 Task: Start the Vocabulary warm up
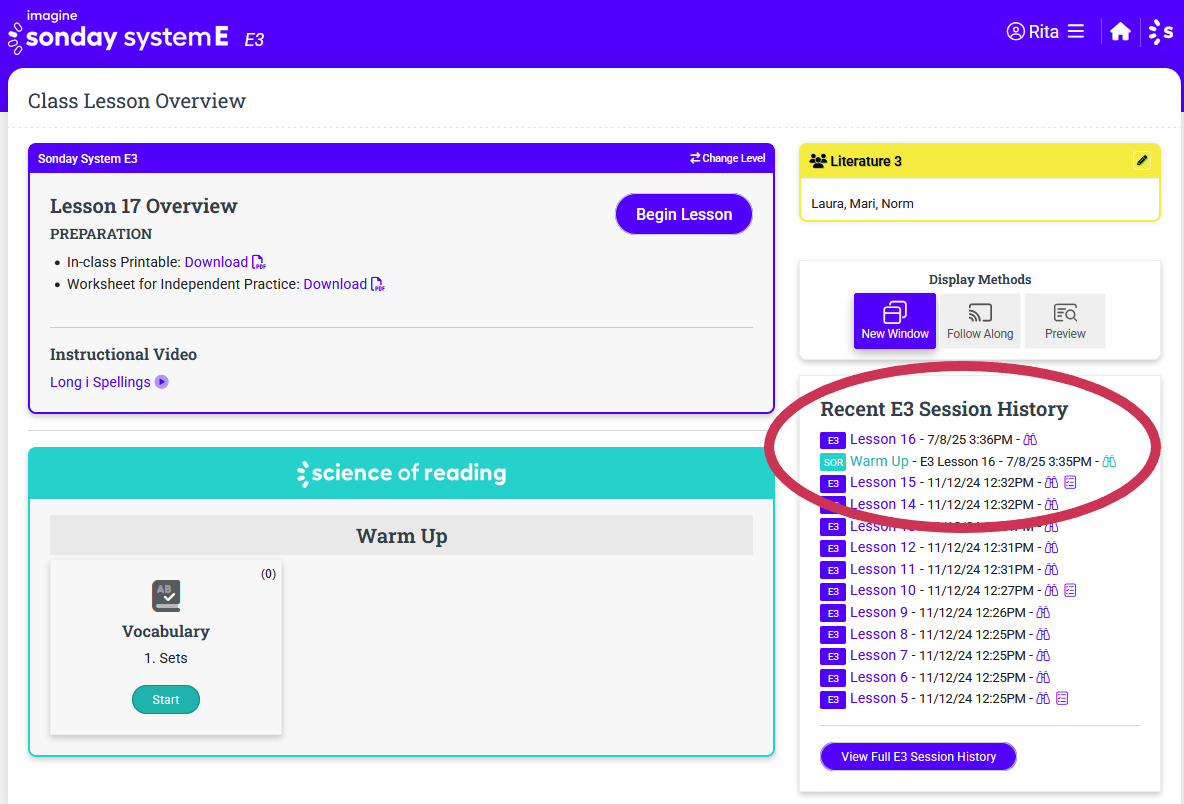click(166, 700)
